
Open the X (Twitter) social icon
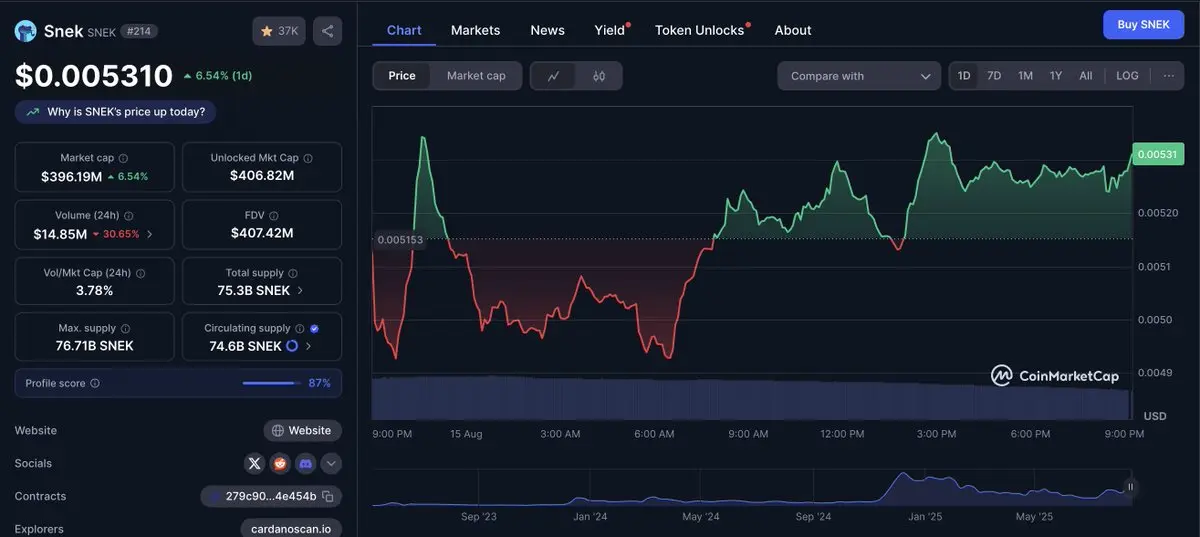(x=255, y=463)
